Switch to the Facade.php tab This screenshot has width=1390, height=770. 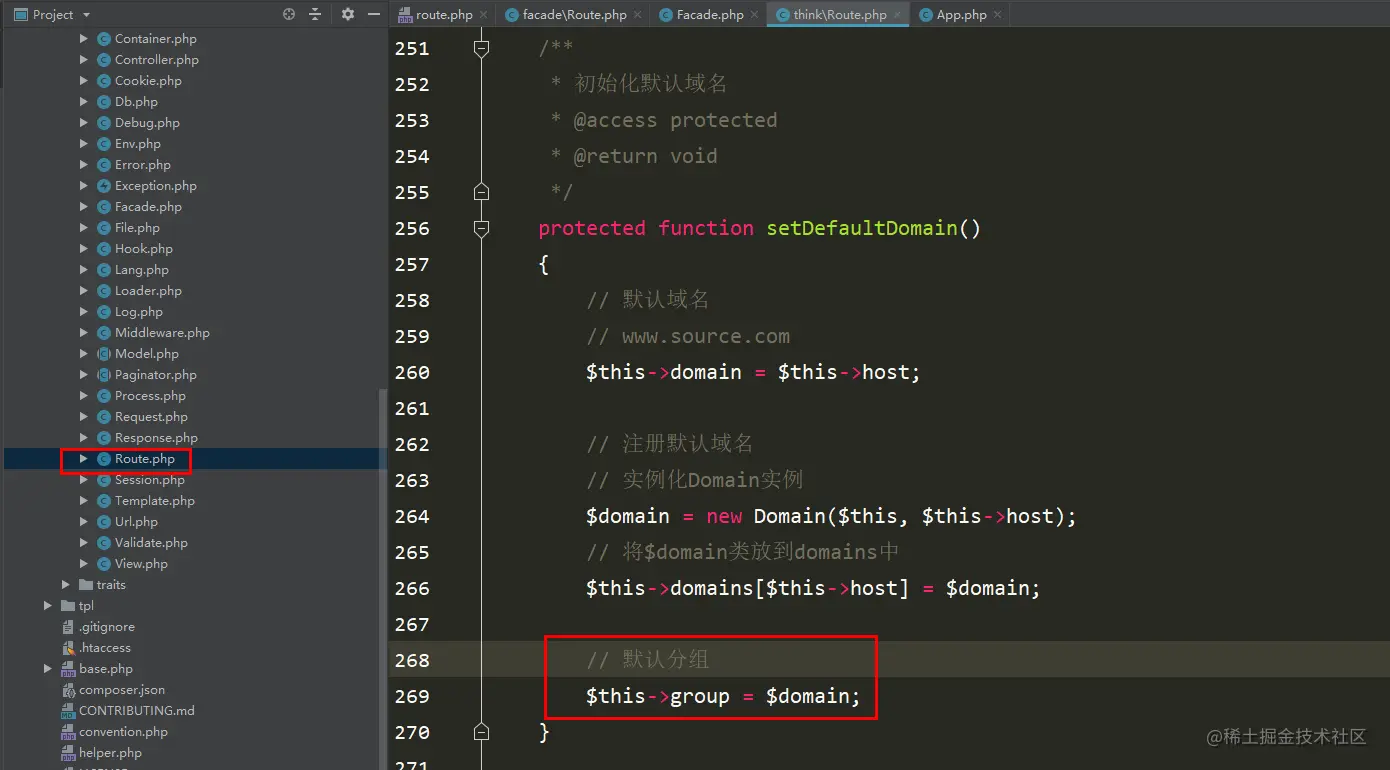(708, 14)
